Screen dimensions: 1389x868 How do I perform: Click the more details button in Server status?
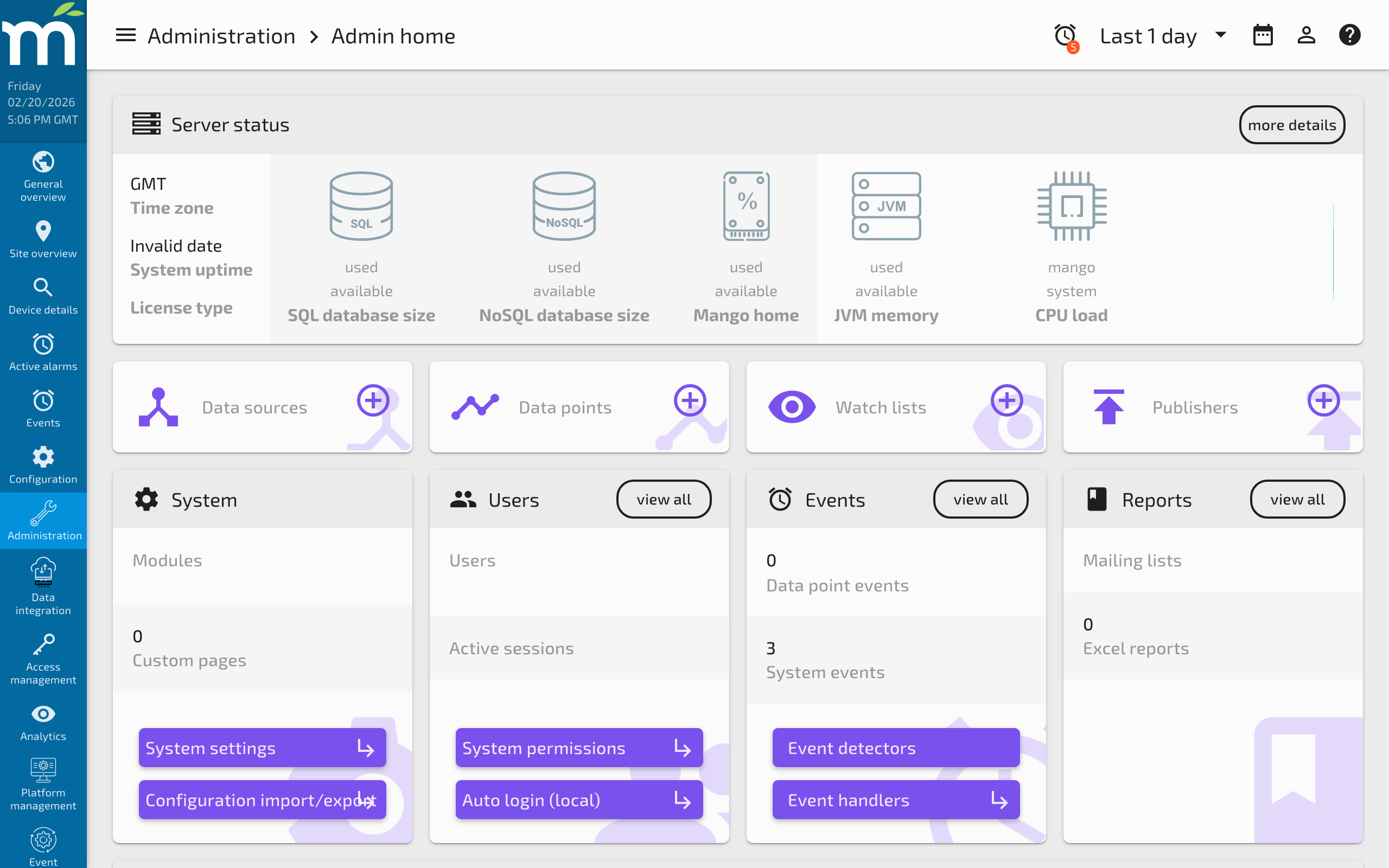coord(1291,125)
